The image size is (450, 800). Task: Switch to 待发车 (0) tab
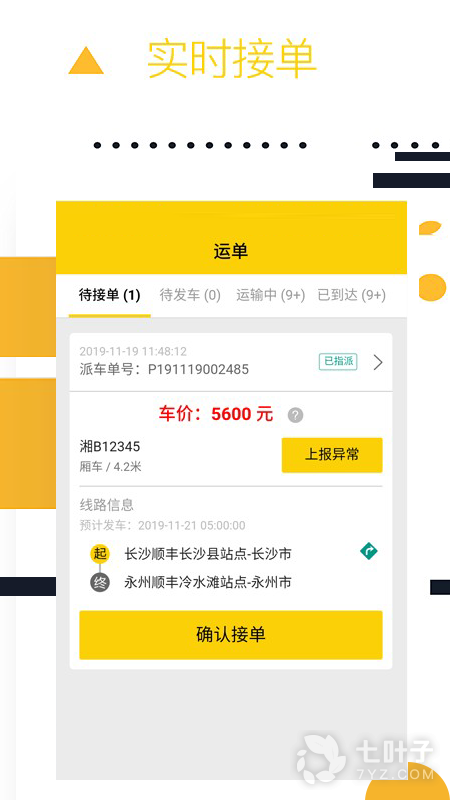[x=190, y=295]
